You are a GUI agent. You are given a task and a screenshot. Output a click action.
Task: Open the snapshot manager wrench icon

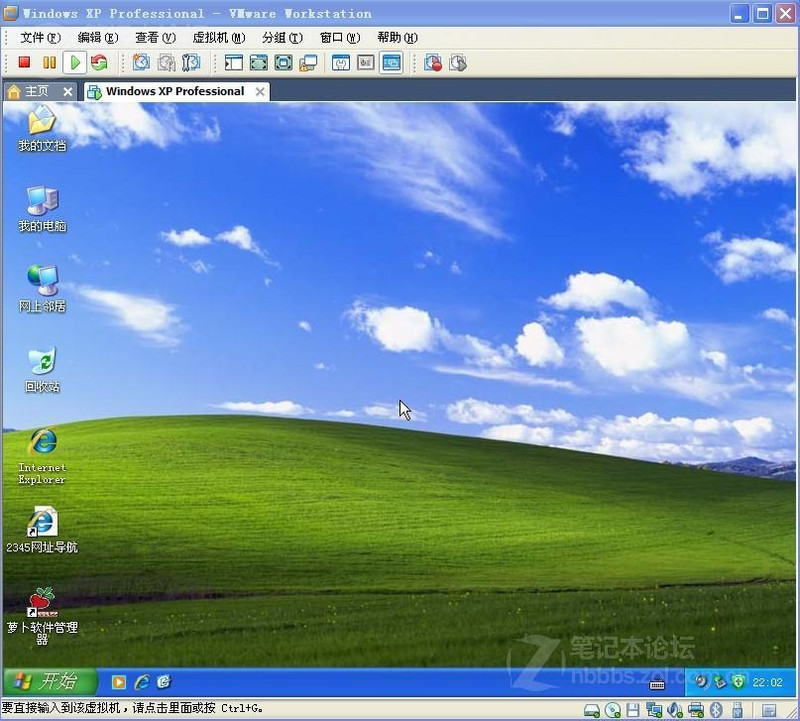[191, 63]
